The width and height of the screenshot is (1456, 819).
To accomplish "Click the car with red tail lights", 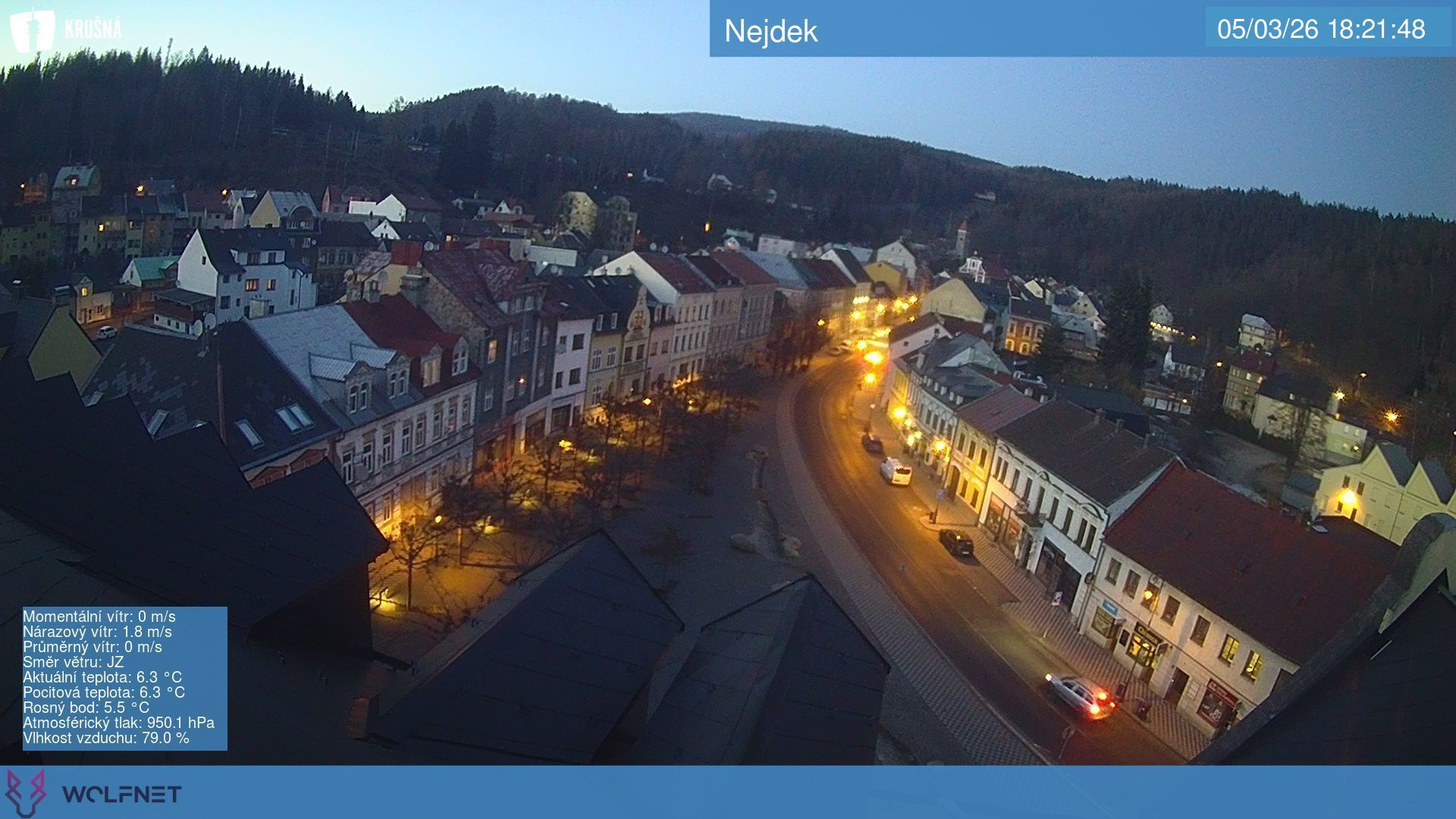I will coord(1080,695).
